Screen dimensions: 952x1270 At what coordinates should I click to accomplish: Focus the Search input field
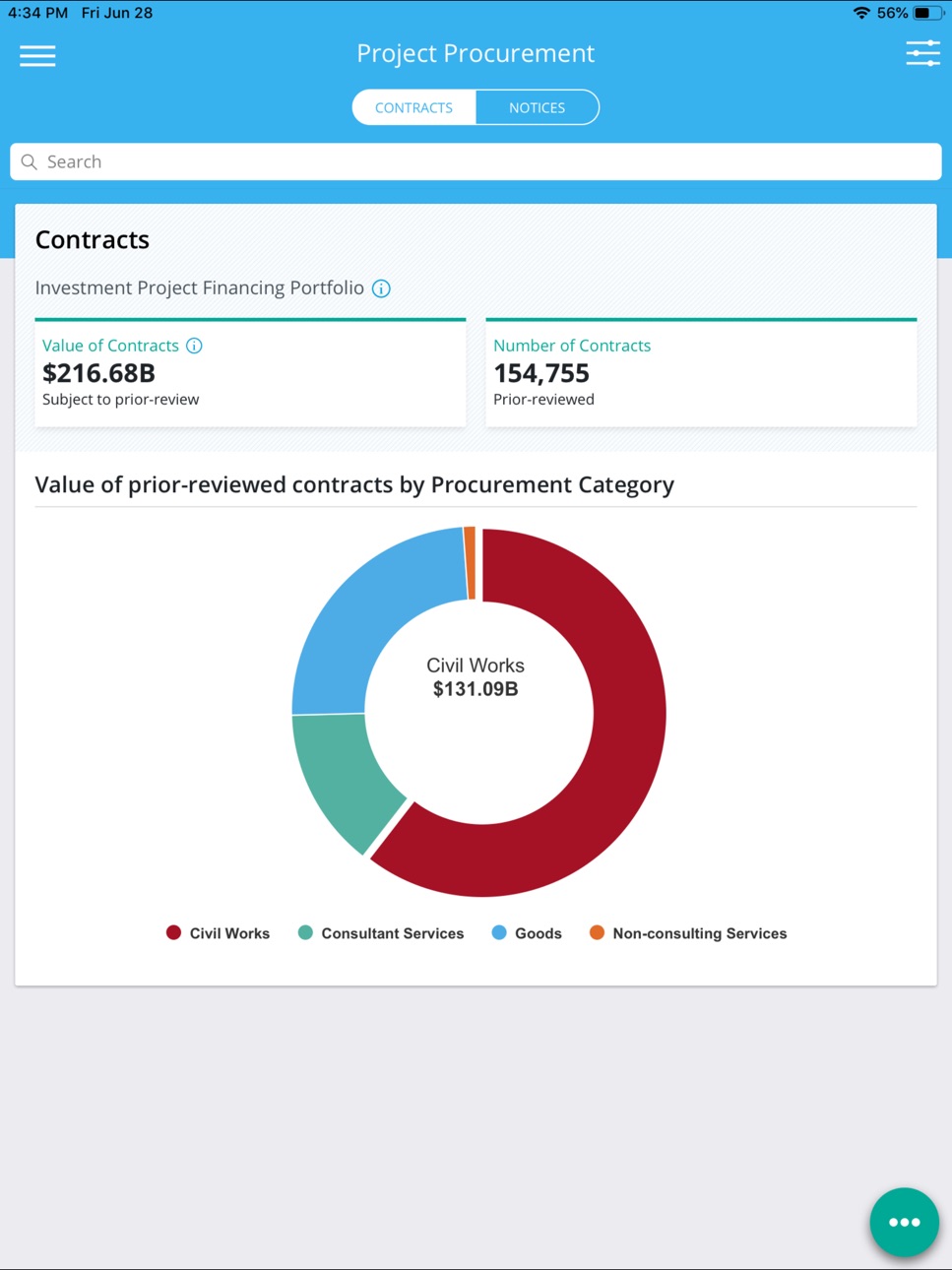[476, 161]
